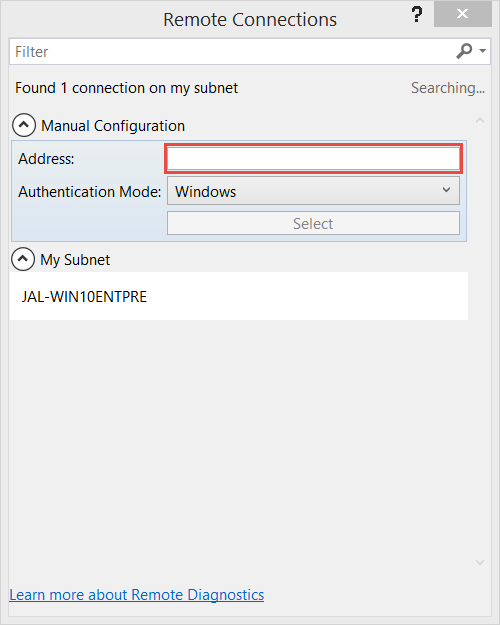This screenshot has height=625, width=500.
Task: Click the magnifier search icon in Filter box
Action: click(x=464, y=51)
